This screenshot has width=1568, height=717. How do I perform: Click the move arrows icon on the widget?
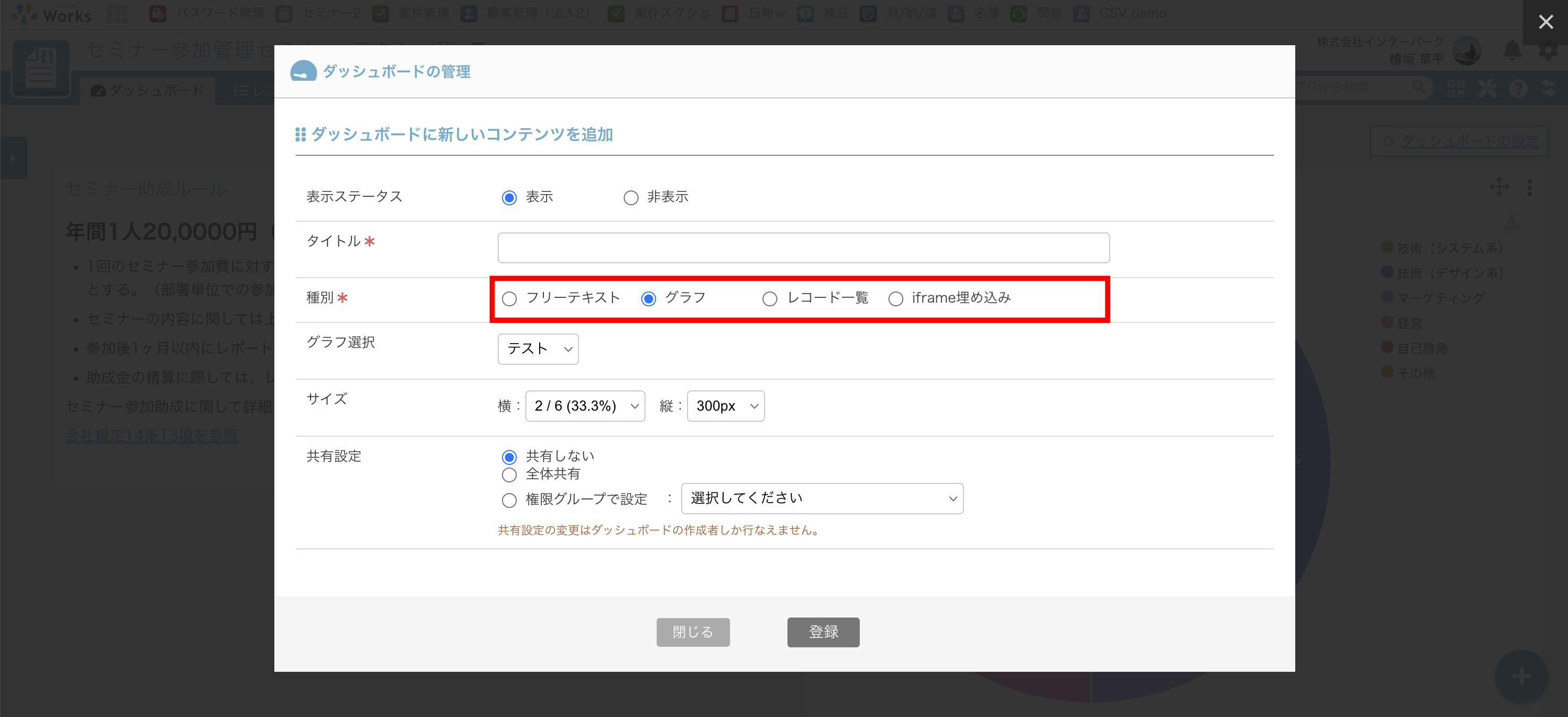1499,186
